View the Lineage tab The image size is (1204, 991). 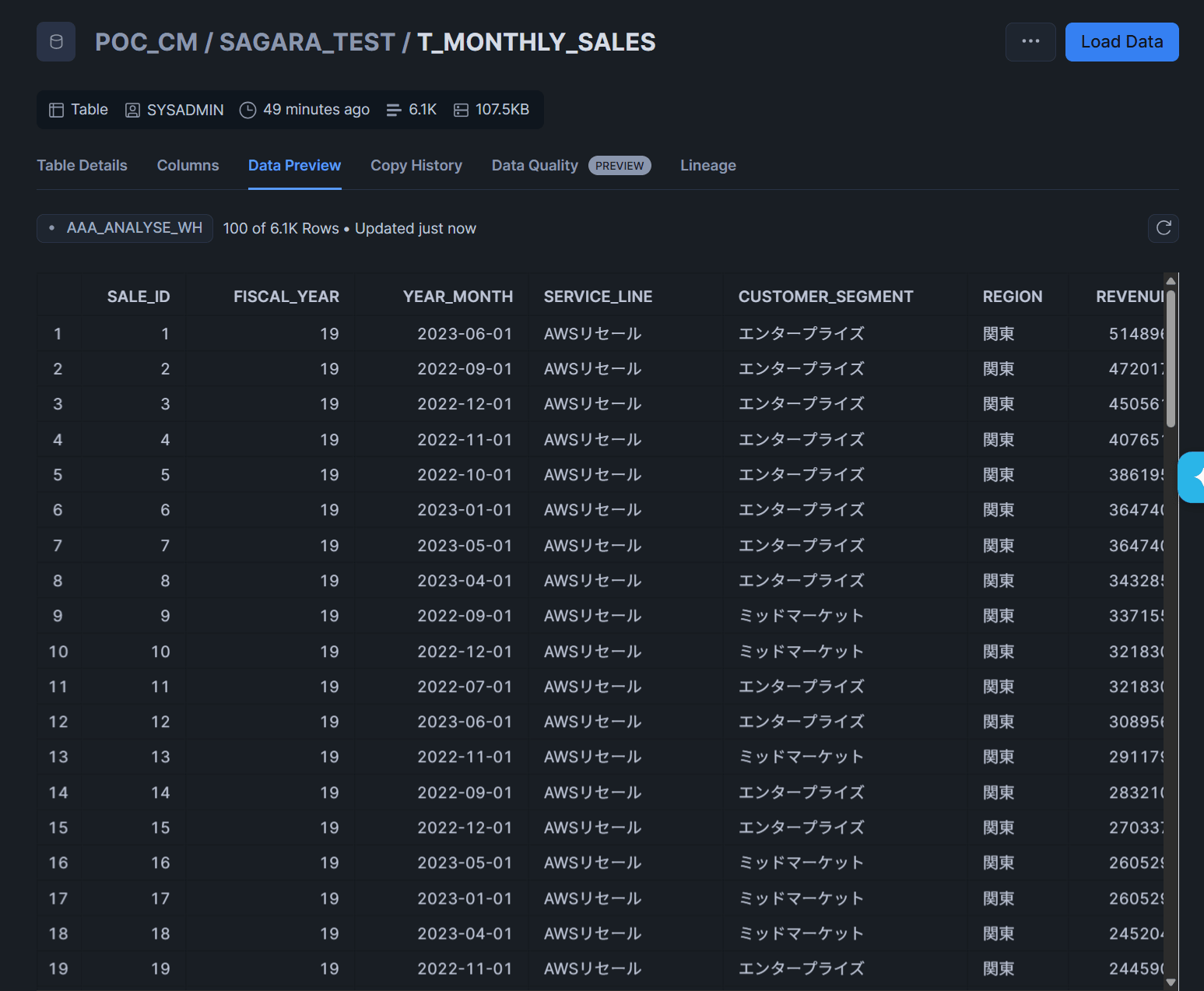coord(707,166)
